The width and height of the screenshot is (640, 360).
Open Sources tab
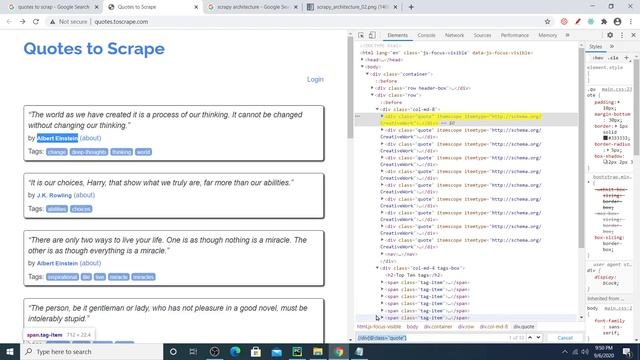(x=482, y=36)
